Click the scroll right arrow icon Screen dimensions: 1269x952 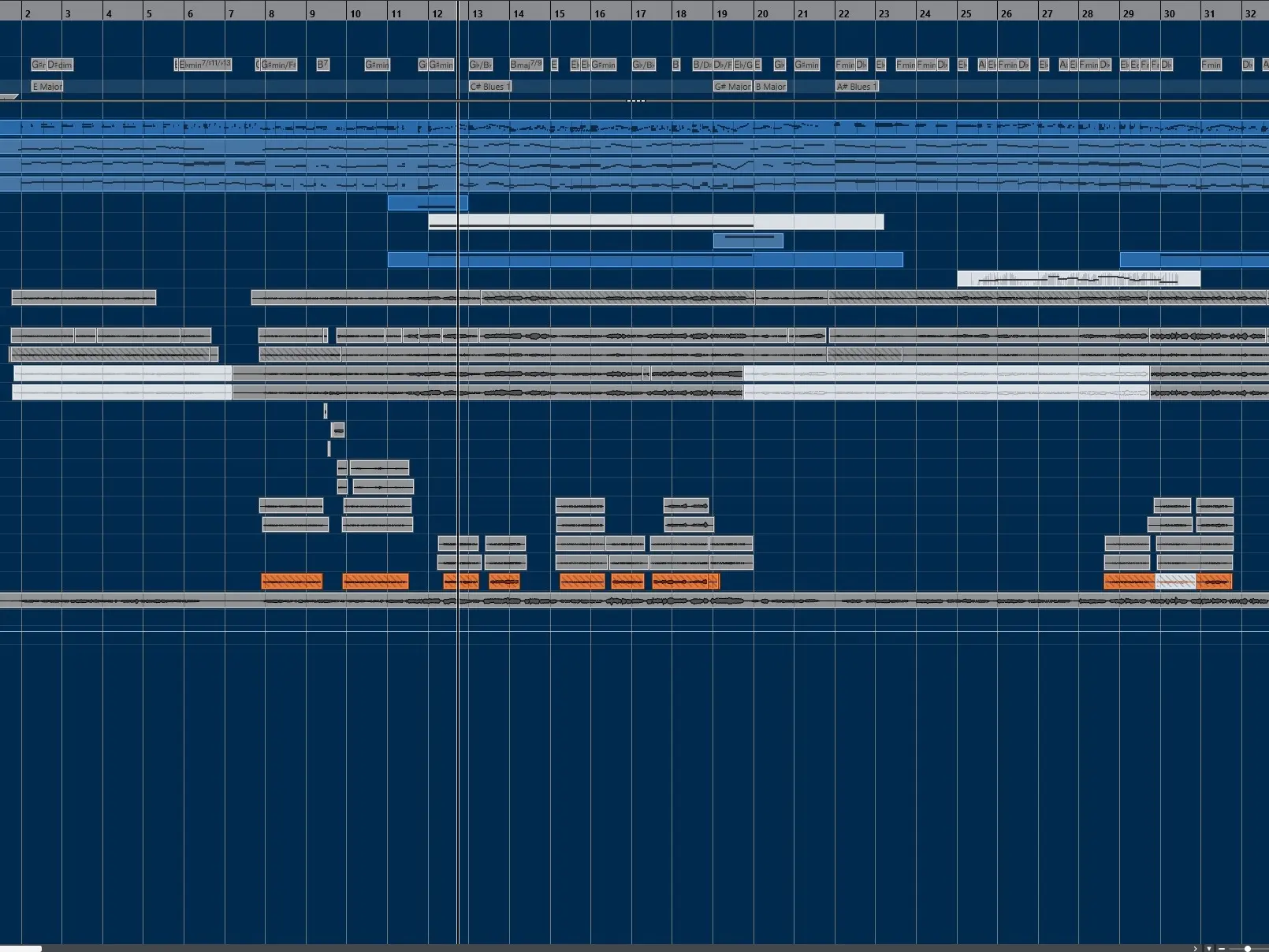[x=1196, y=948]
